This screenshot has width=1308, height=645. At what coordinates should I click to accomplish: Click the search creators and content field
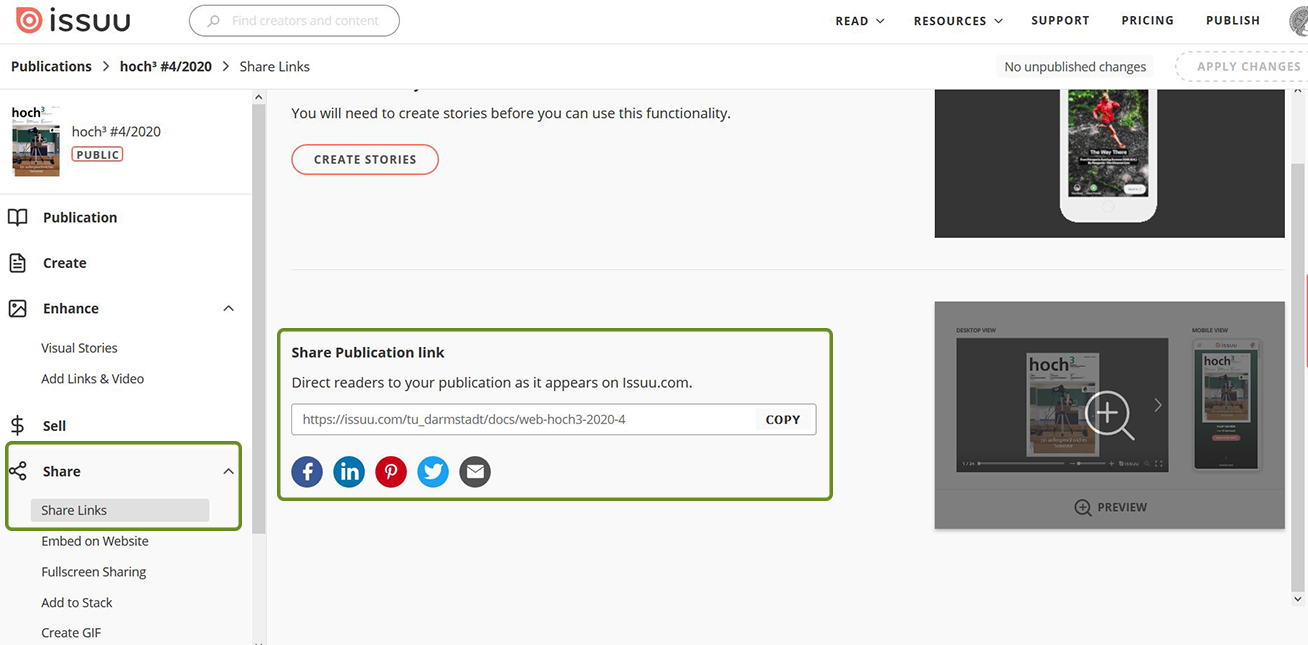pos(294,20)
